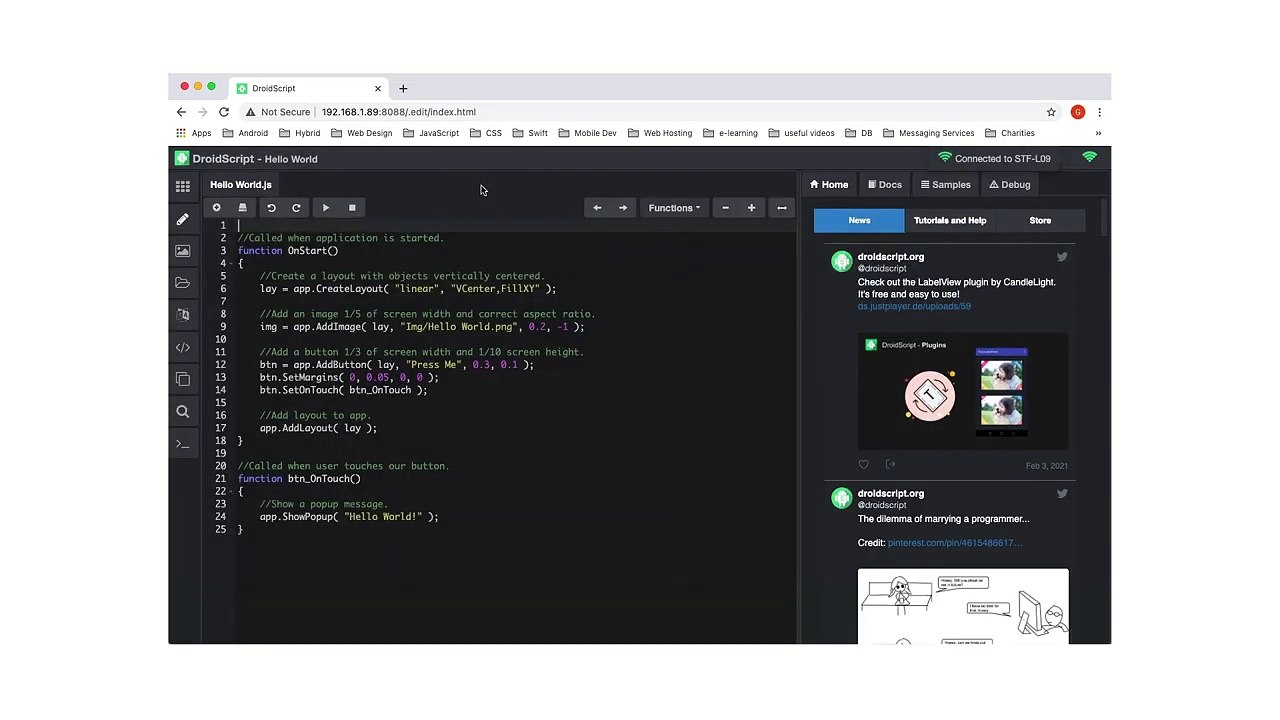Select the Hello World.js file tab
The width and height of the screenshot is (1280, 720).
point(241,185)
